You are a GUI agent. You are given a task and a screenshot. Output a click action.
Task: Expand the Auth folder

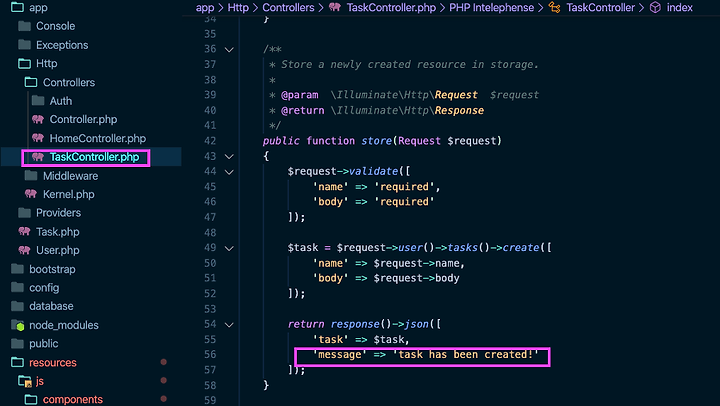tap(61, 101)
